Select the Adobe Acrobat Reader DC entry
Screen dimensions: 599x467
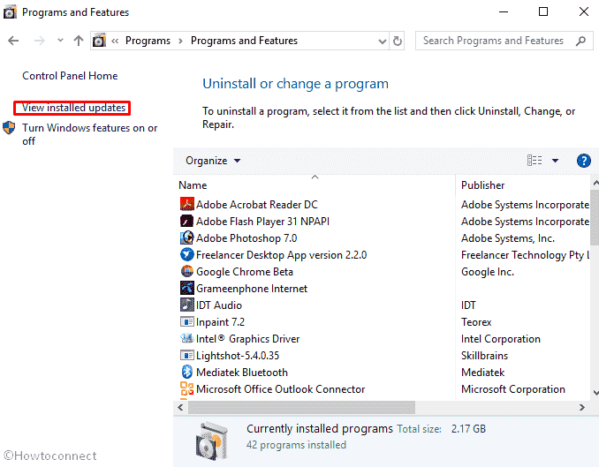(x=257, y=204)
